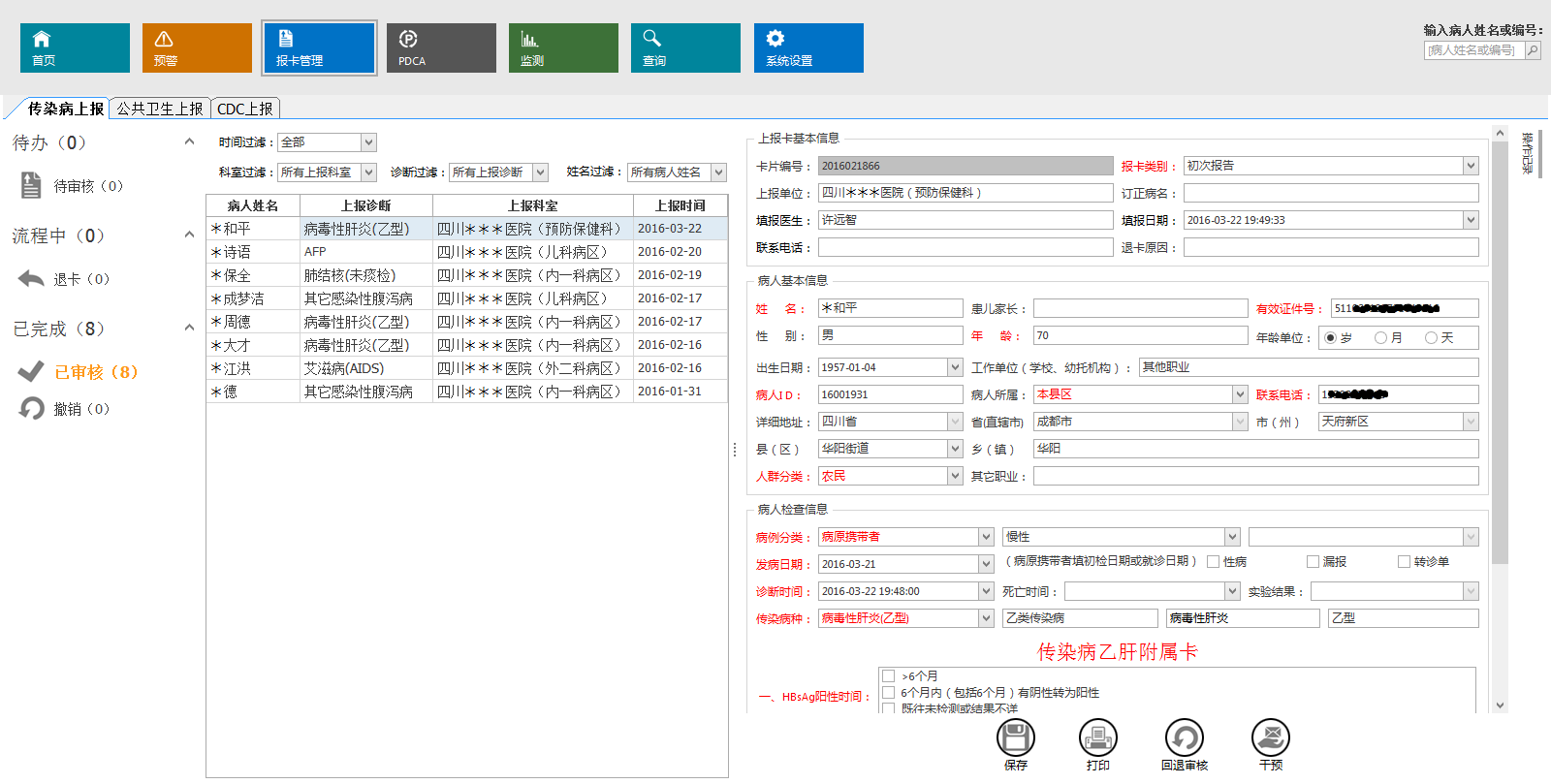Open the 科室过滤 dropdown
The height and width of the screenshot is (784, 1551).
pos(368,172)
